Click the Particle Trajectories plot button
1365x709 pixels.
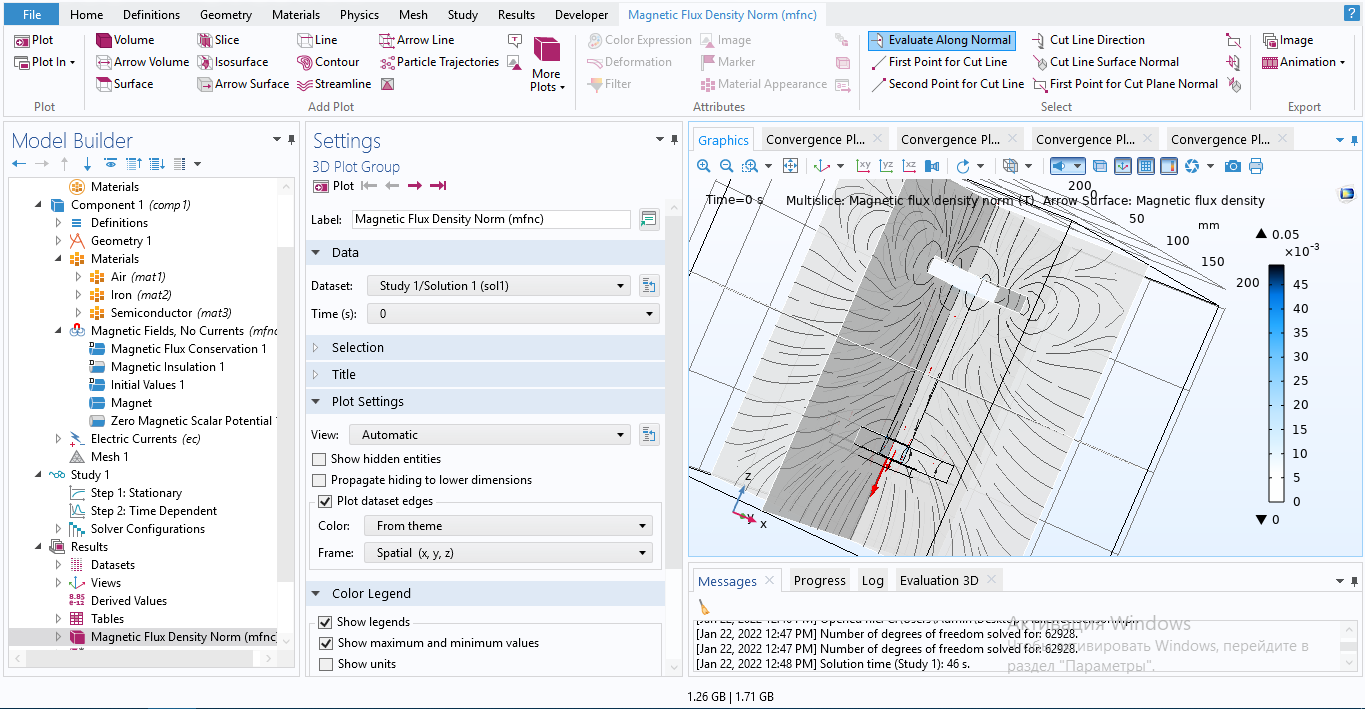pyautogui.click(x=438, y=62)
